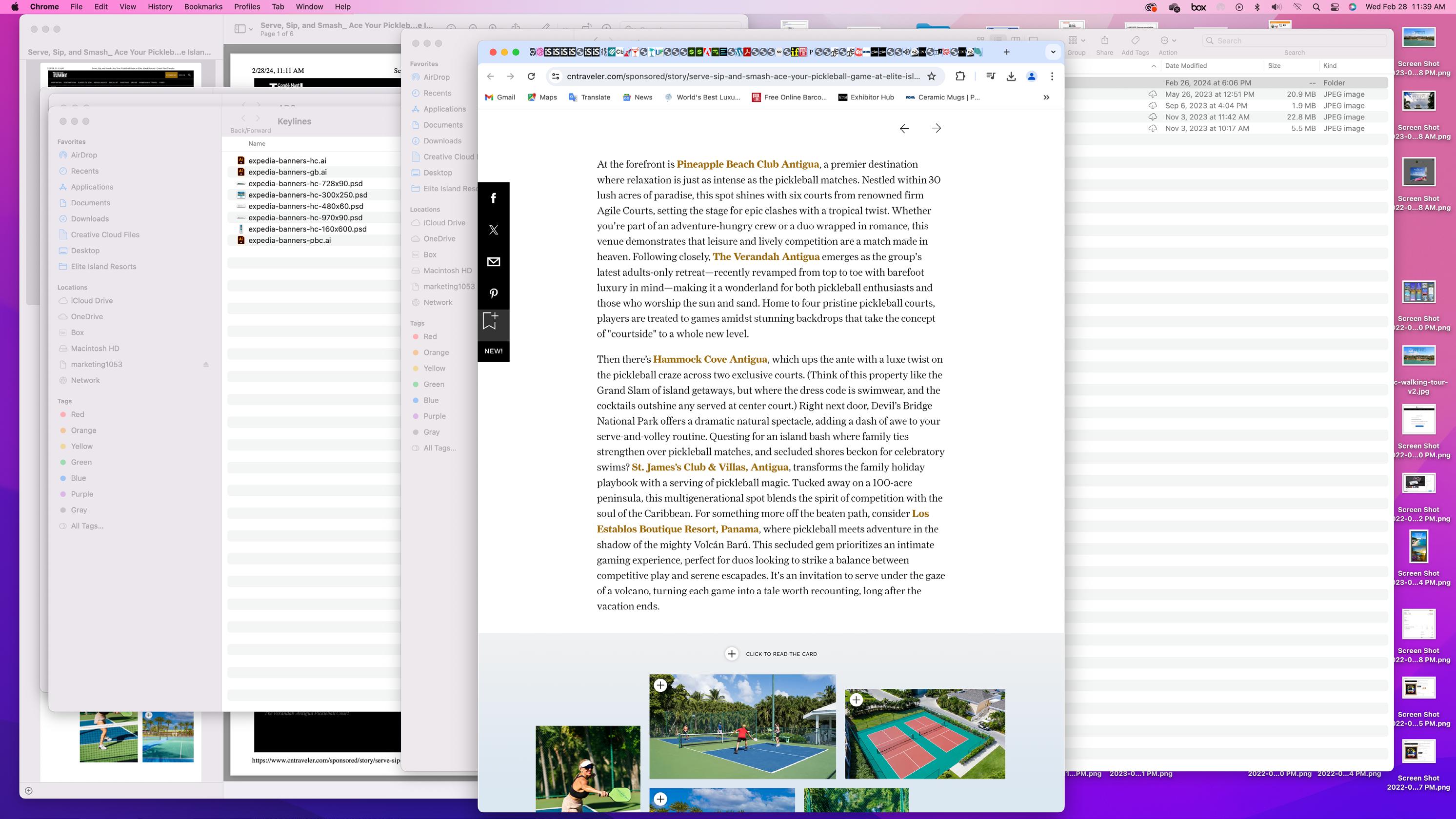Open the Bookmarks menu
Screen dimensions: 1456x819
pyautogui.click(x=203, y=7)
